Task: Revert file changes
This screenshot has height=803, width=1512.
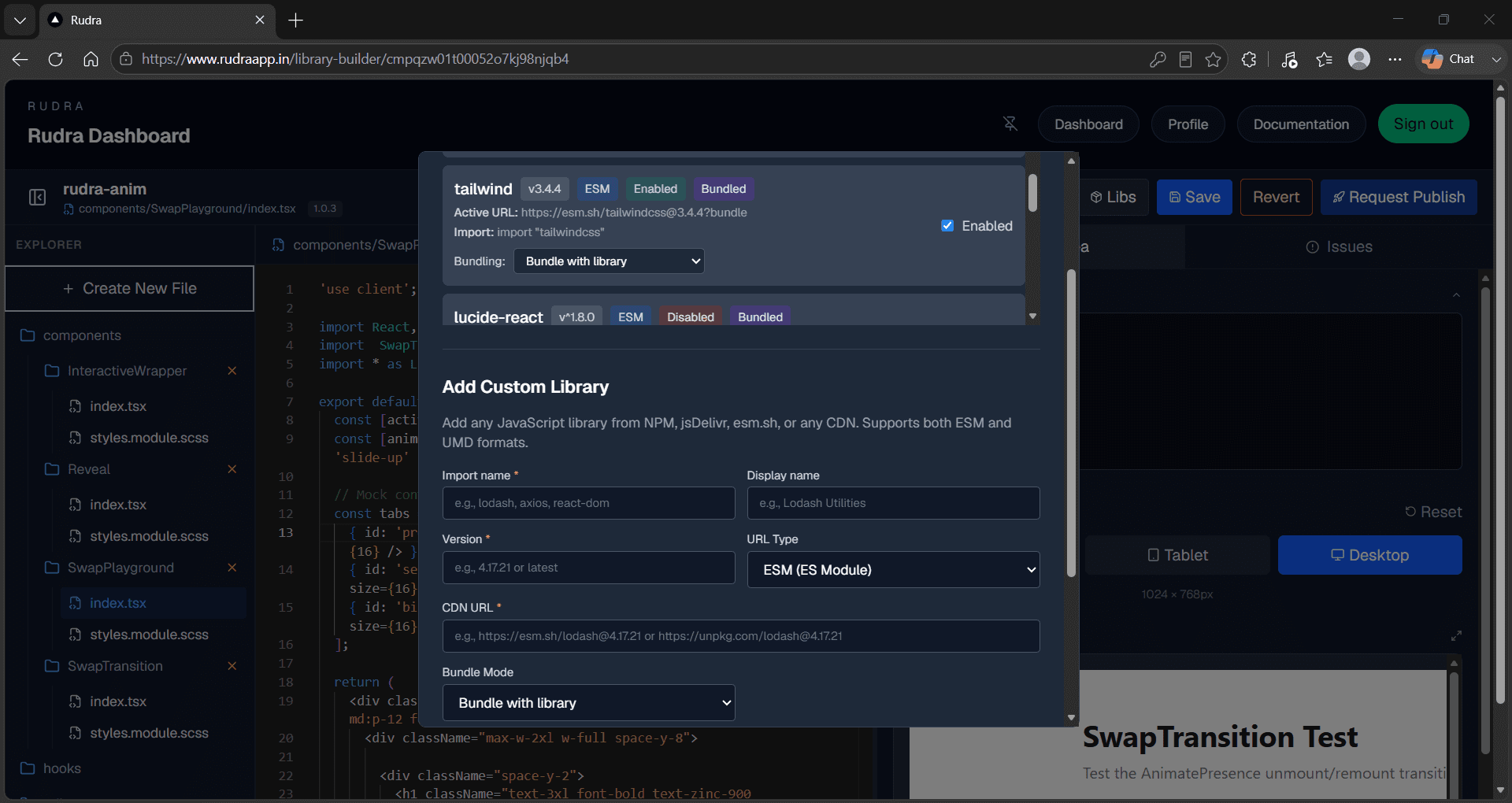Action: 1276,197
